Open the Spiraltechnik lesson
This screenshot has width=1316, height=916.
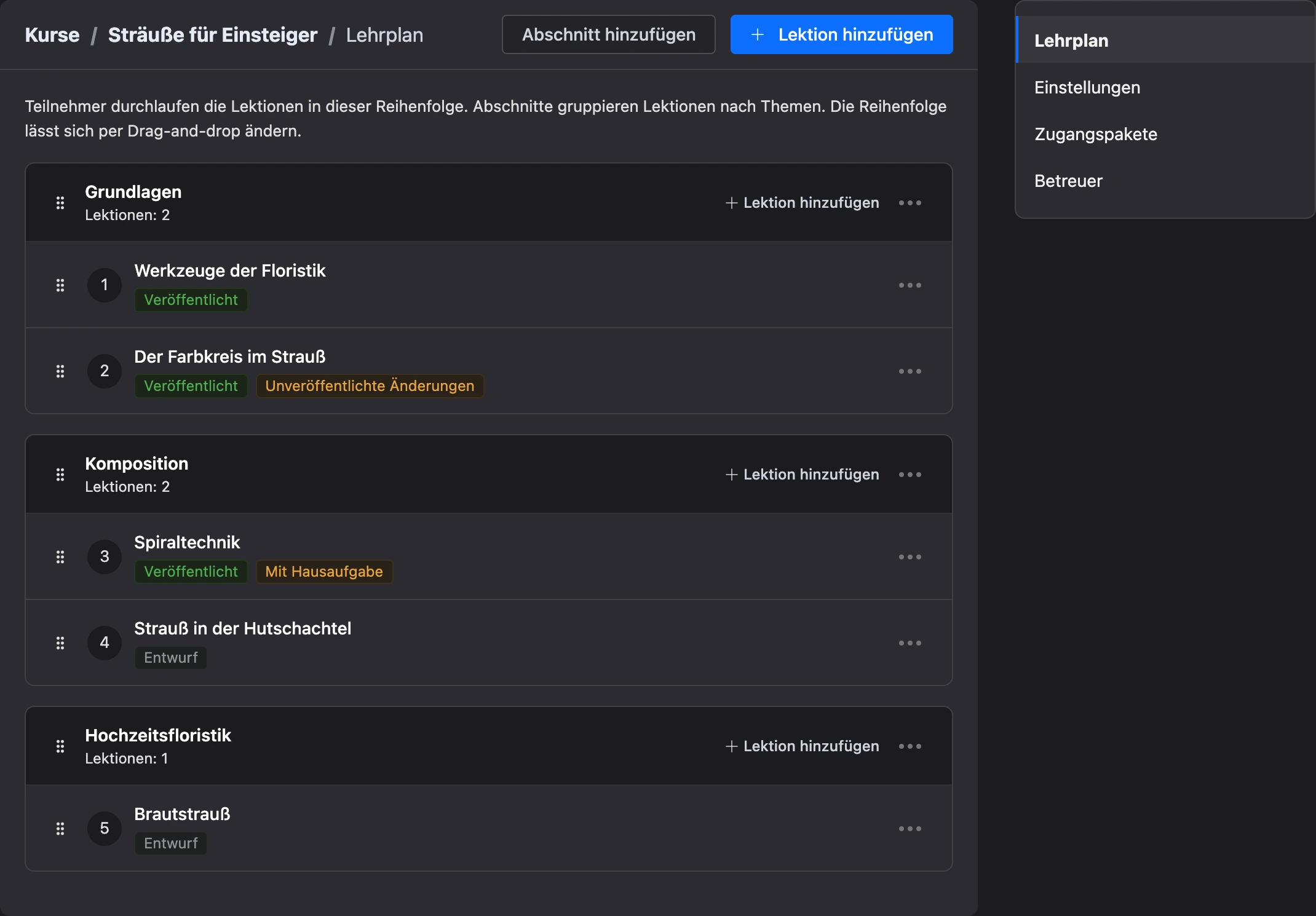(187, 542)
